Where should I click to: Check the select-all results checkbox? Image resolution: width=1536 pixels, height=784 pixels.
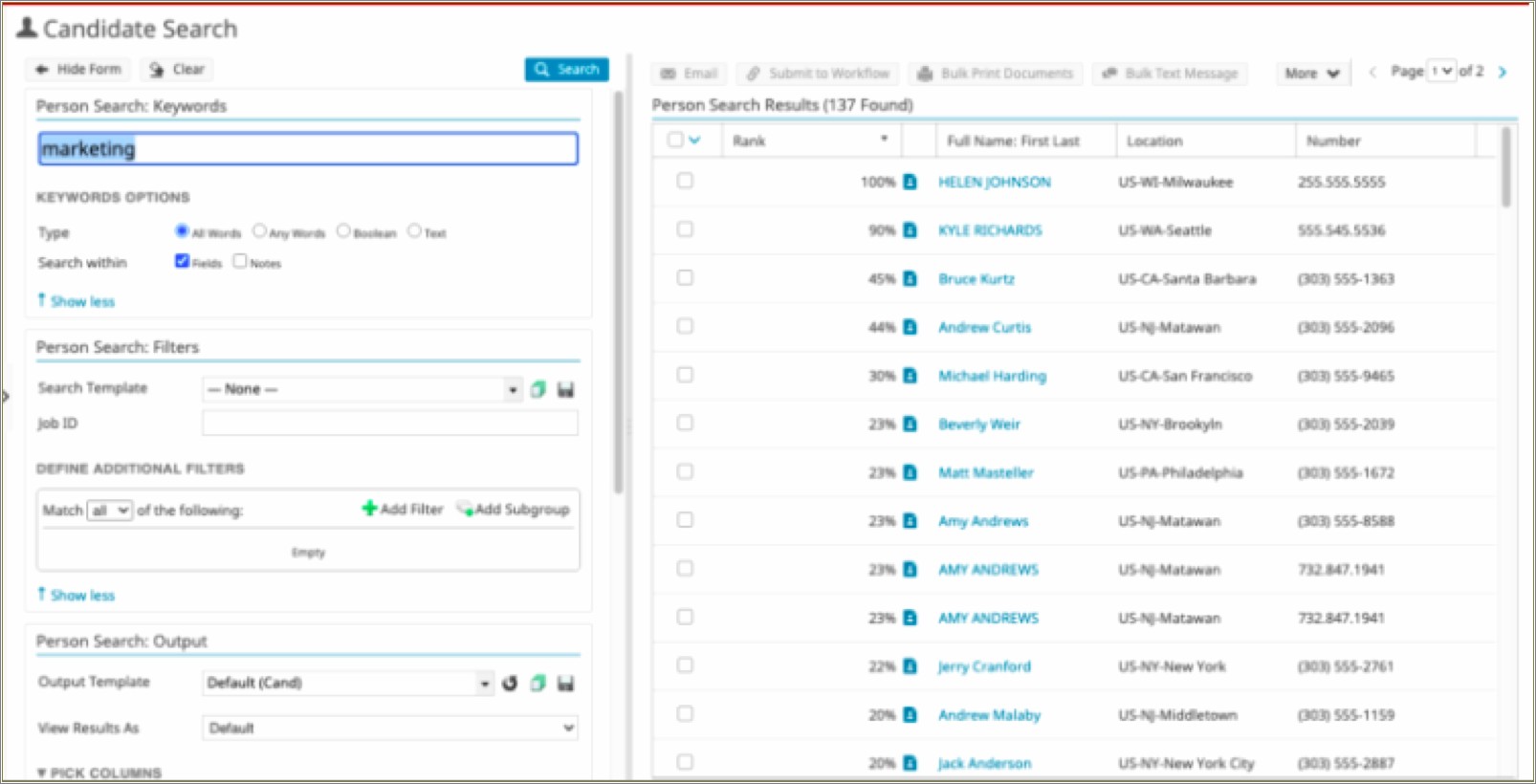coord(676,140)
